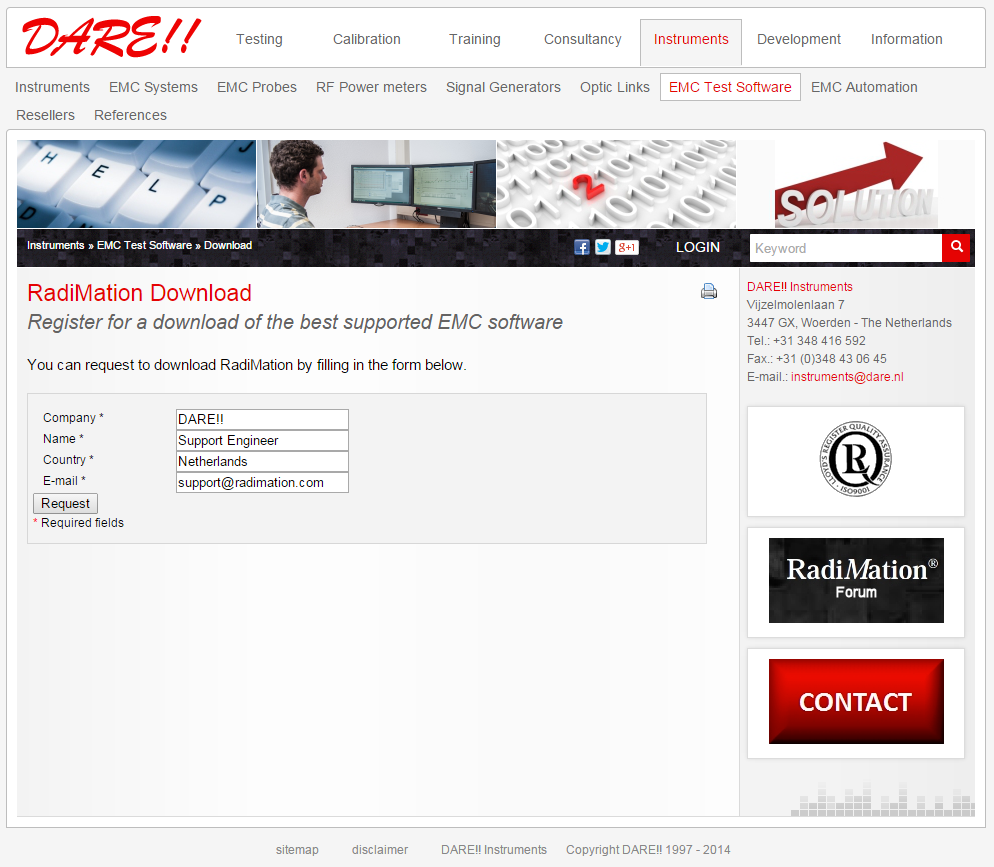Click inside the Company input field
This screenshot has height=867, width=994.
tap(261, 419)
